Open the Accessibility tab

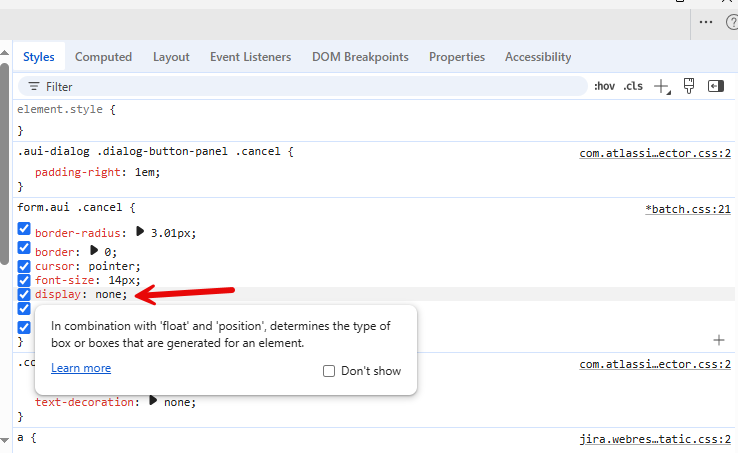click(538, 57)
